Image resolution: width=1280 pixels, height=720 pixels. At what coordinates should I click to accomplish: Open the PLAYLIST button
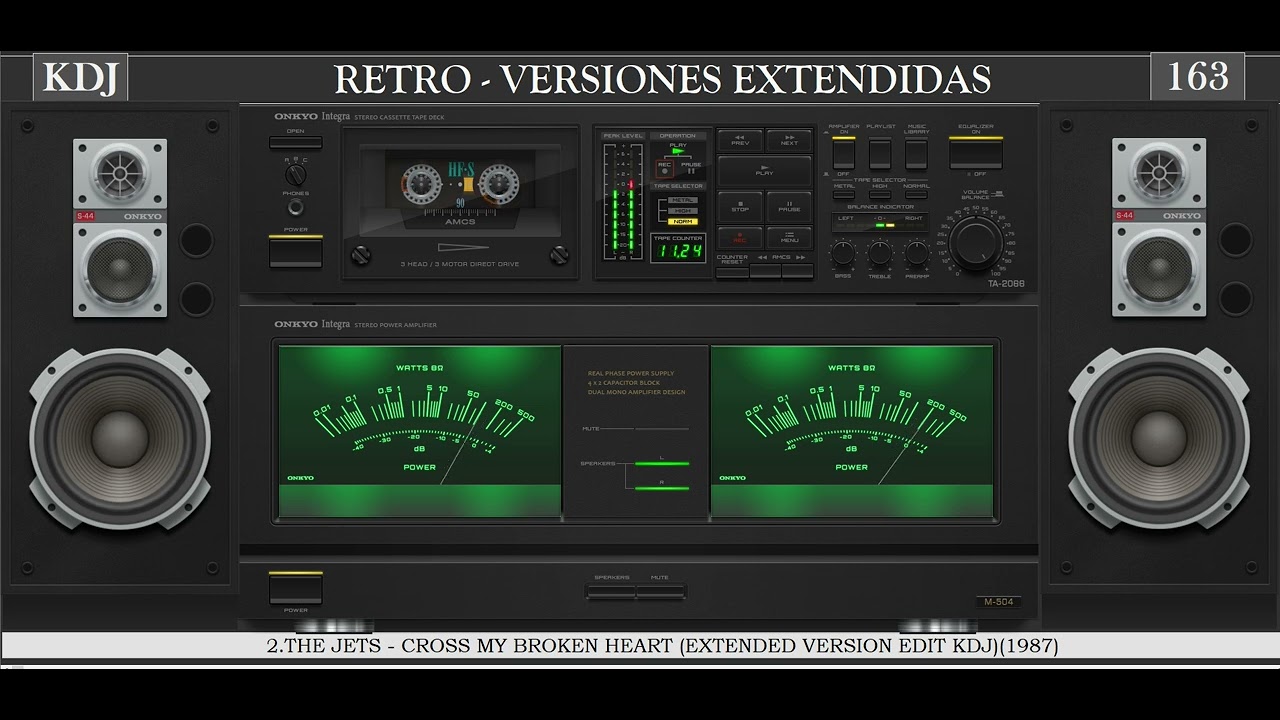coord(880,153)
